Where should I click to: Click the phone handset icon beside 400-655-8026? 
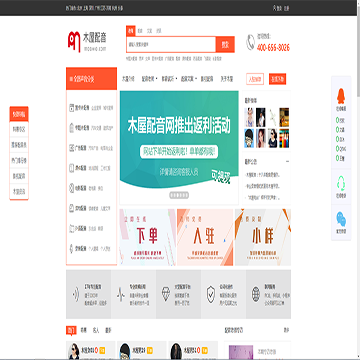250,42
